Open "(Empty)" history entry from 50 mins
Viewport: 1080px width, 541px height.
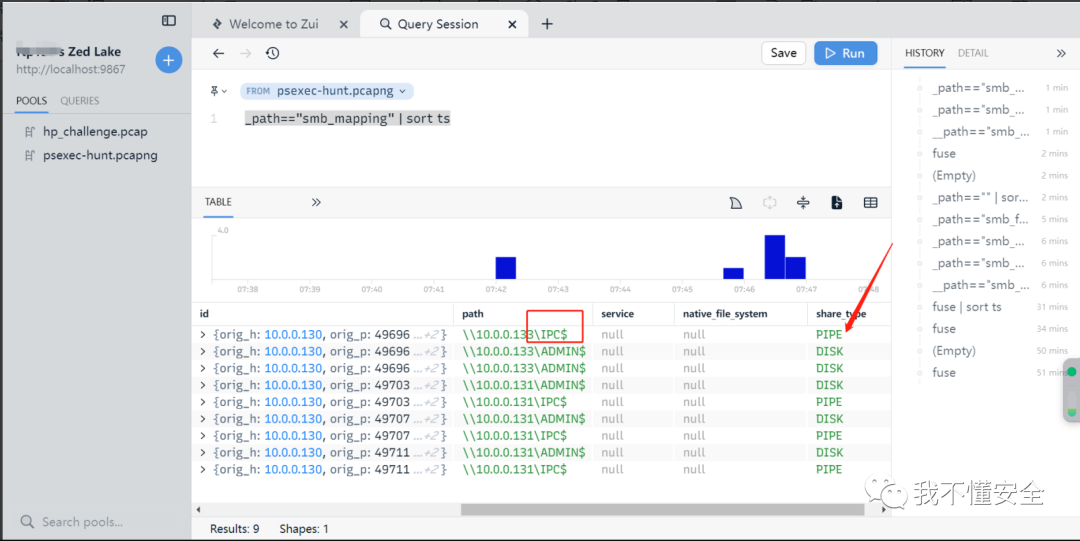954,351
